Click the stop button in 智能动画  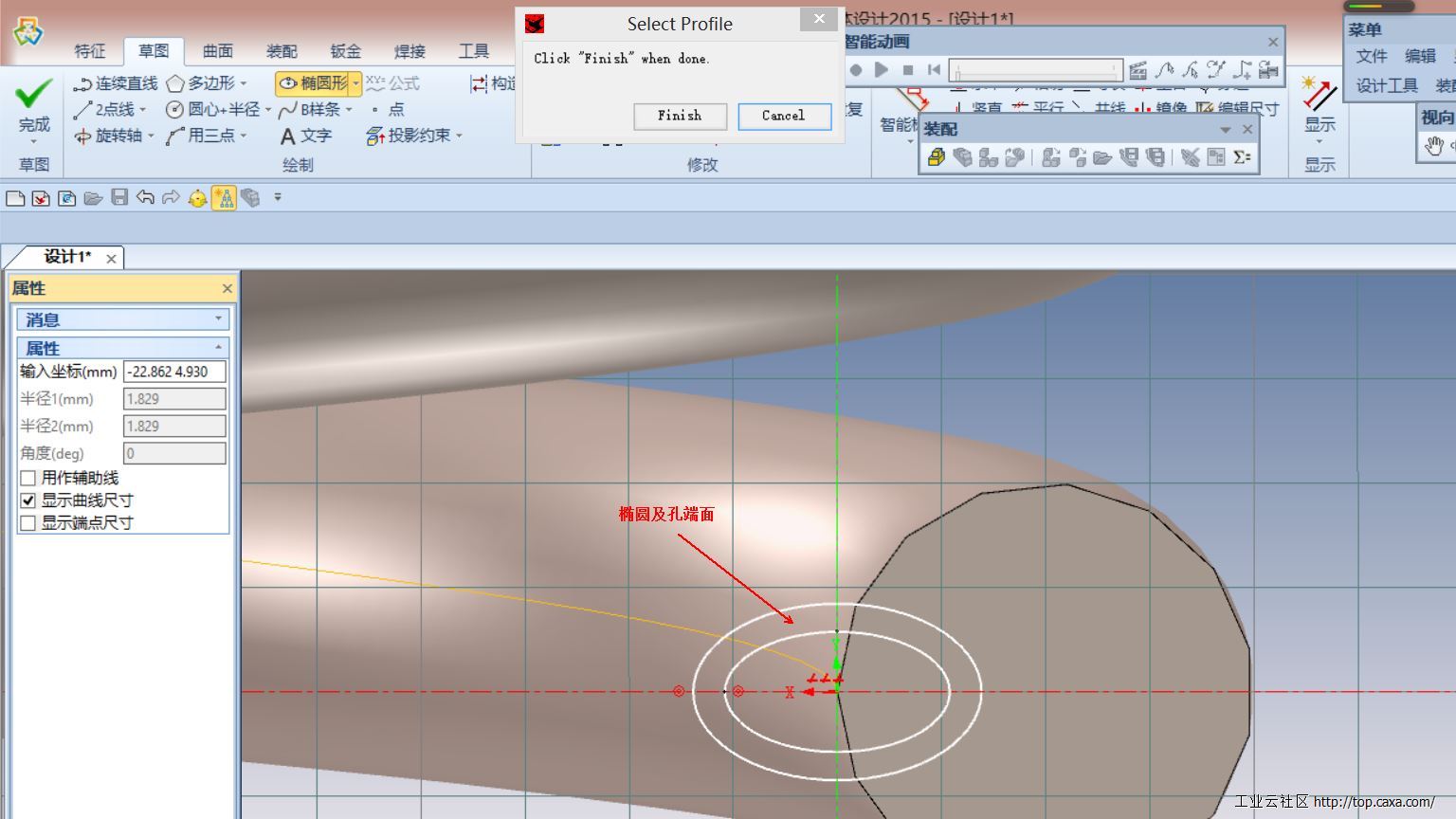click(908, 69)
